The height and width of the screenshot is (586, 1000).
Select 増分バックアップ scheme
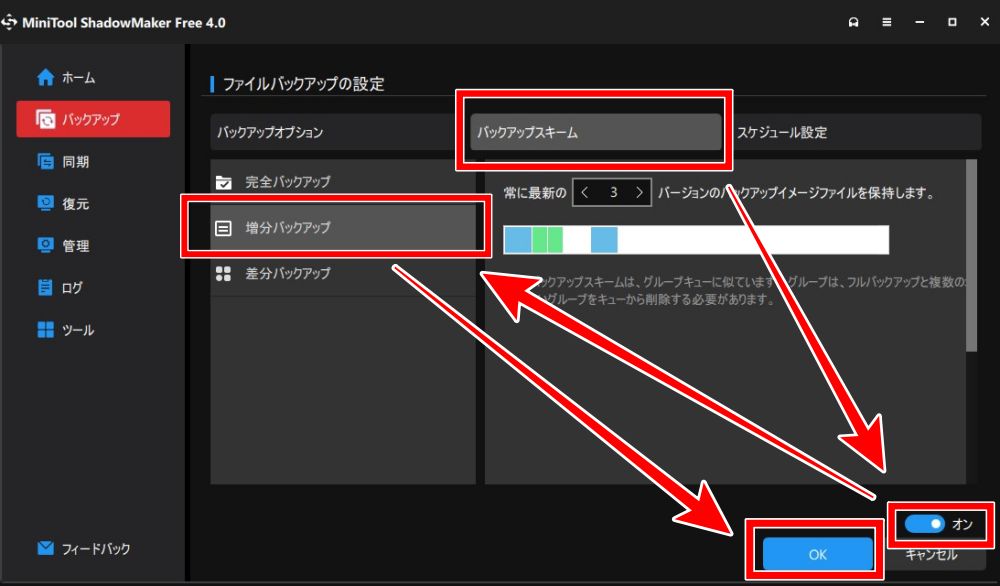(343, 228)
